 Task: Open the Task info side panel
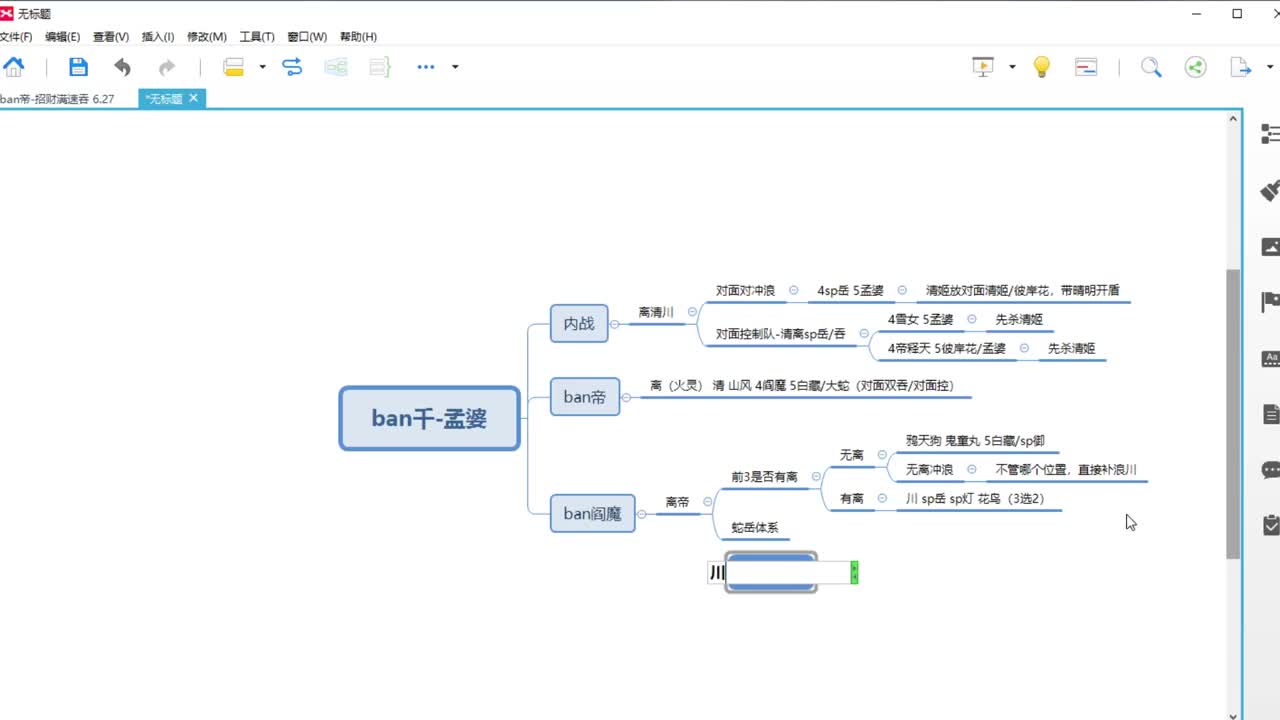[1270, 524]
